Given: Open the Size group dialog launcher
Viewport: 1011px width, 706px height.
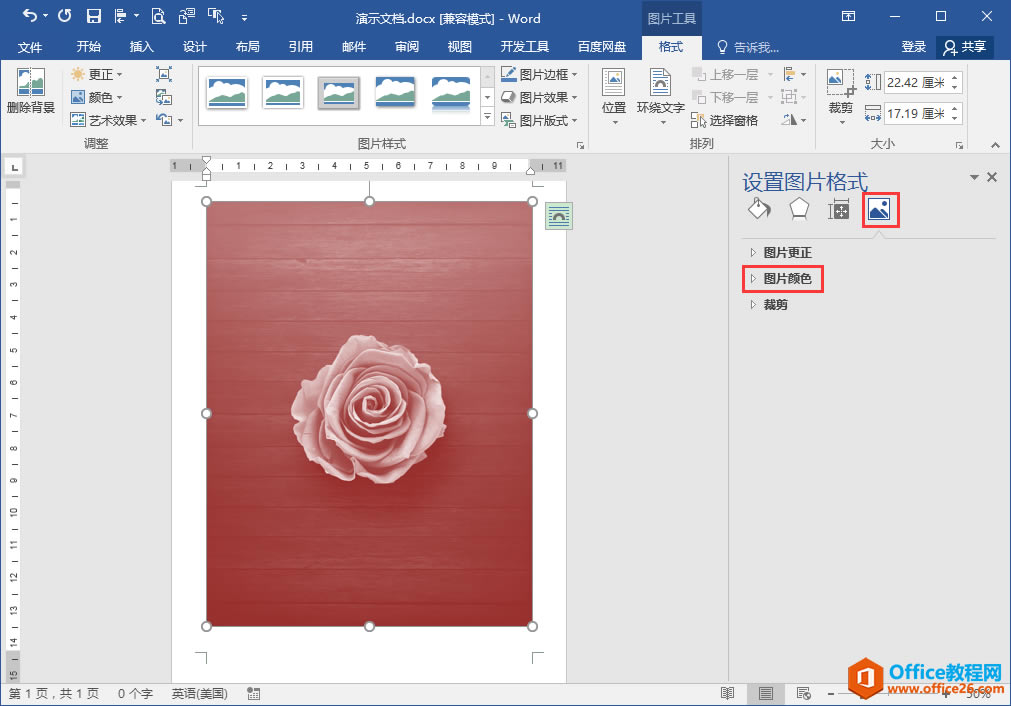Looking at the screenshot, I should [x=959, y=145].
